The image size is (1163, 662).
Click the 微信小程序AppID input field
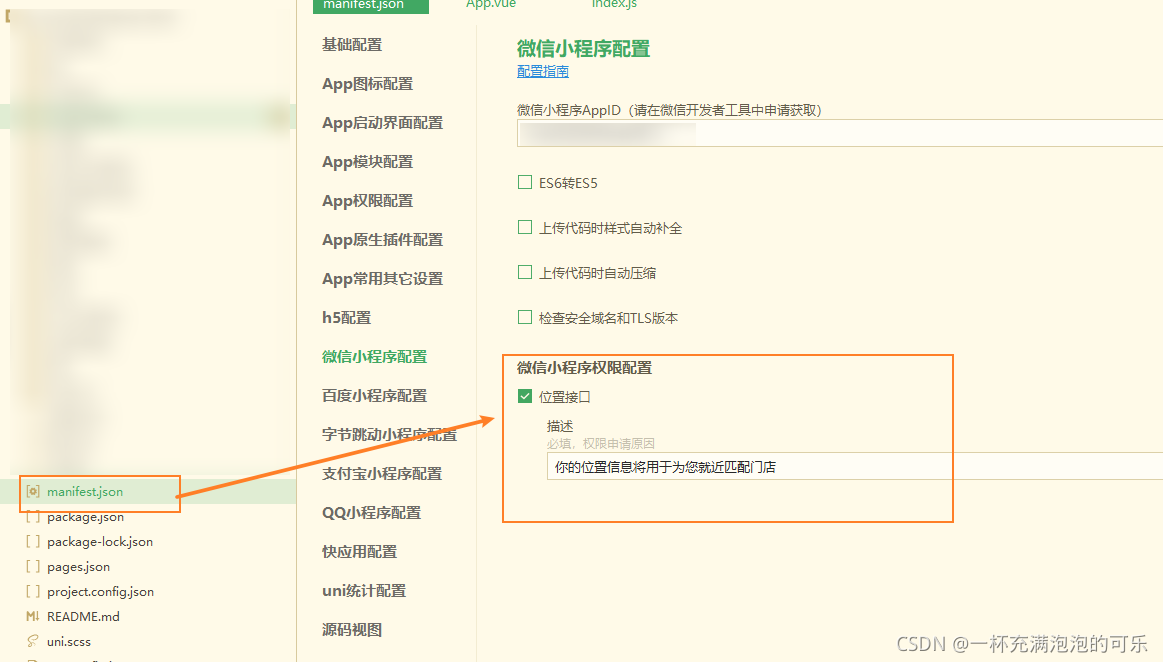tap(840, 133)
